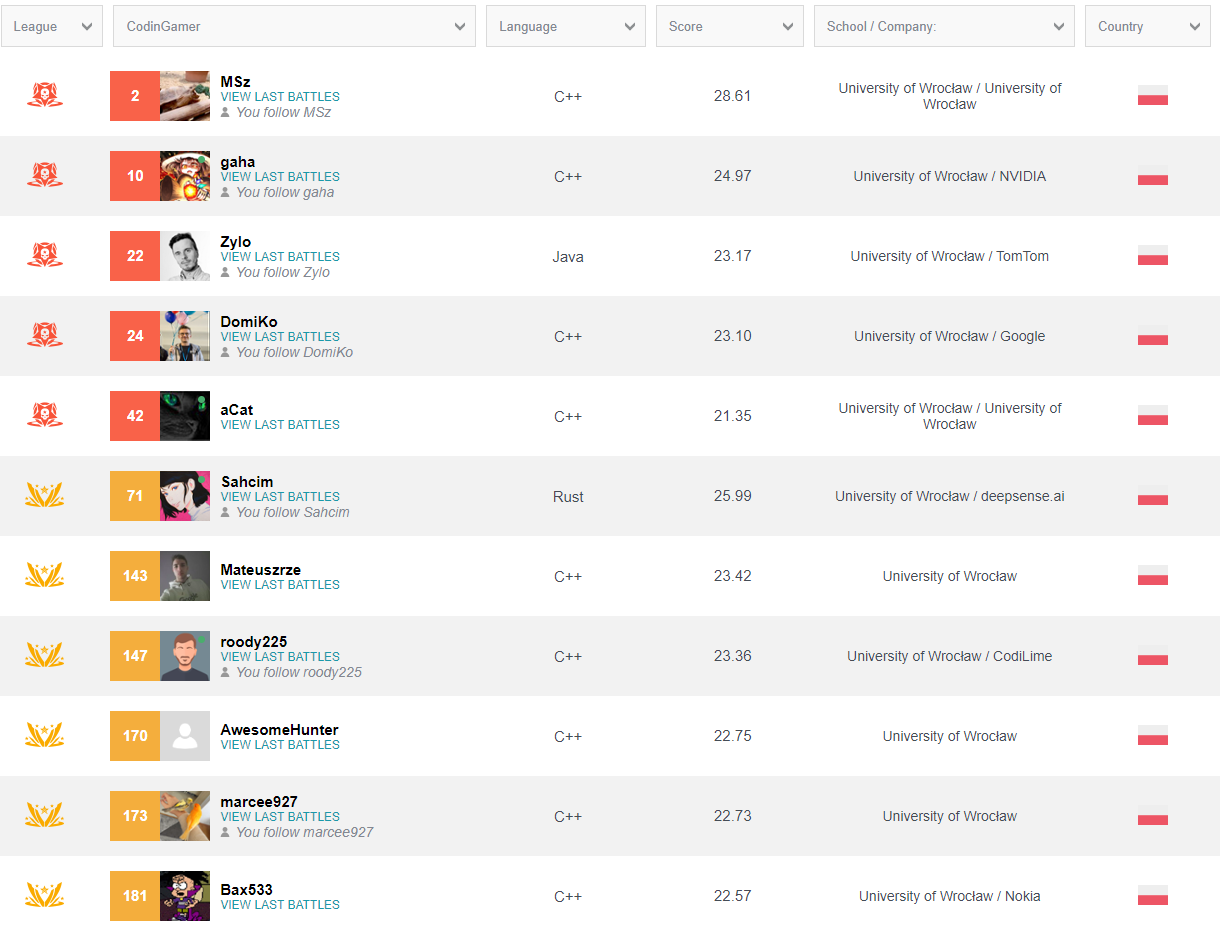1220x930 pixels.
Task: Click the Gold league icon for Bax533
Action: pyautogui.click(x=44, y=895)
